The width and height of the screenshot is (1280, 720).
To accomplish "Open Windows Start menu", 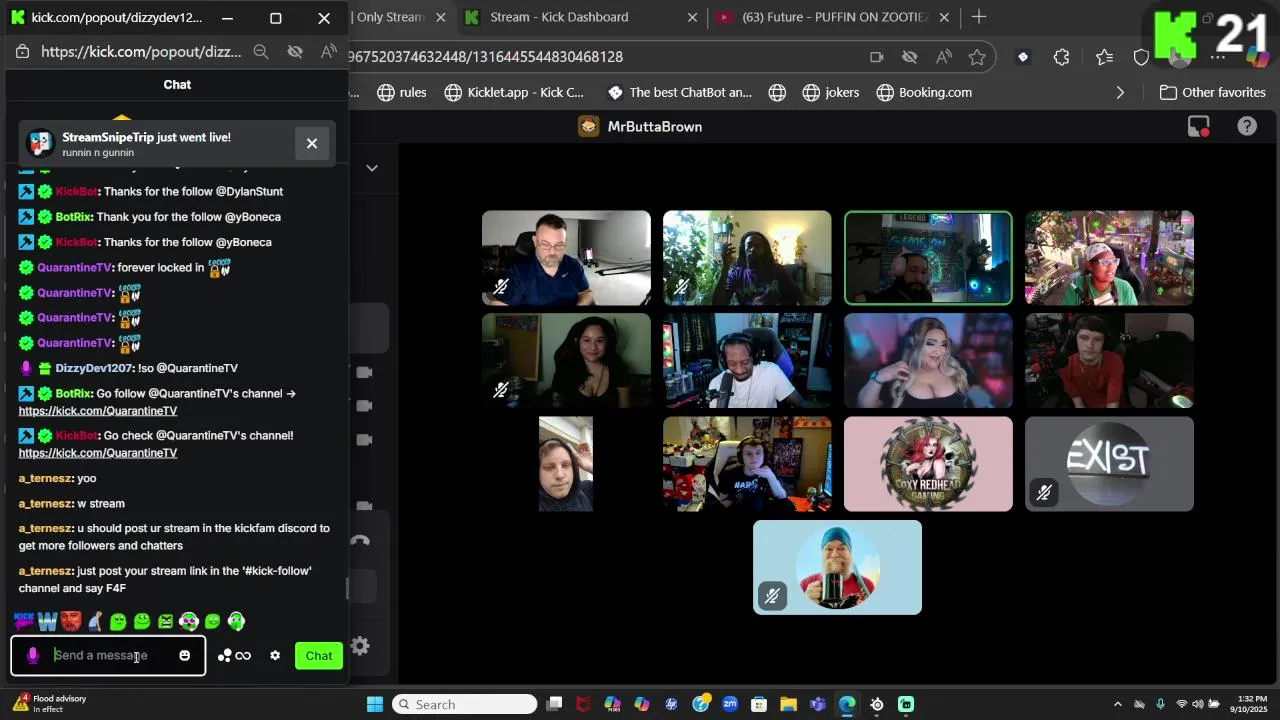I will tap(375, 704).
